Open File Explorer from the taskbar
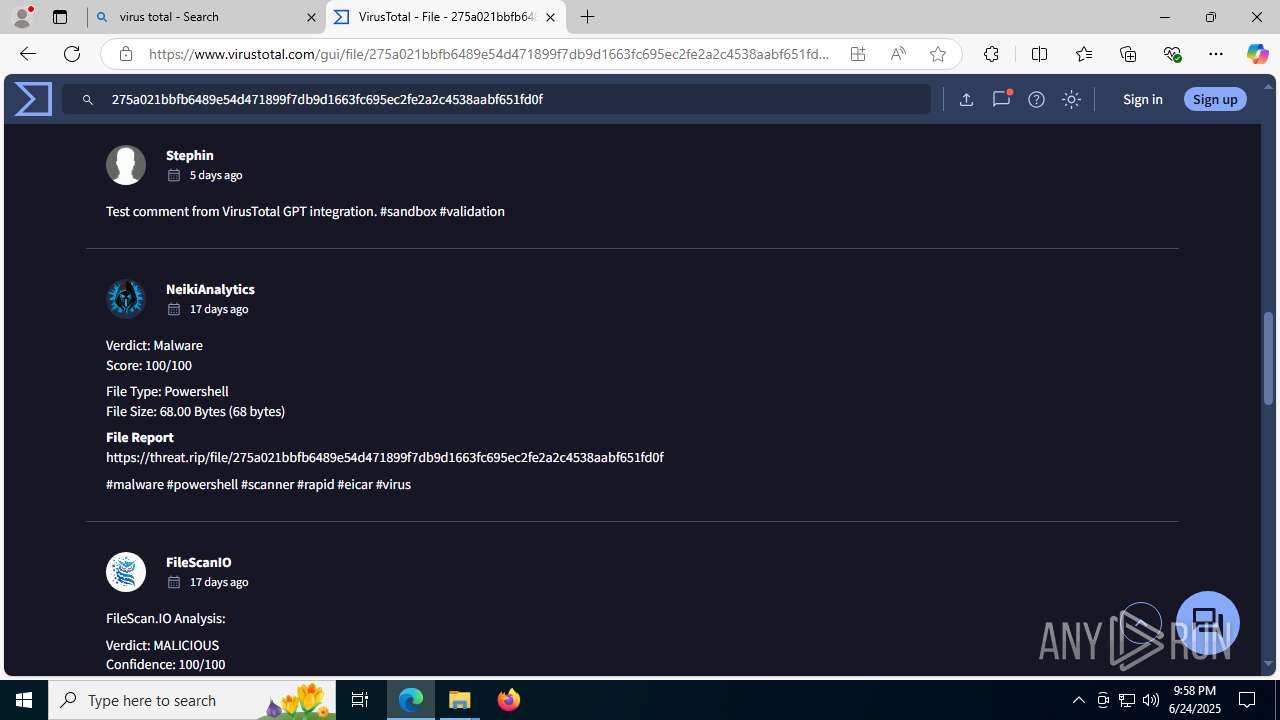The image size is (1280, 720). point(460,700)
